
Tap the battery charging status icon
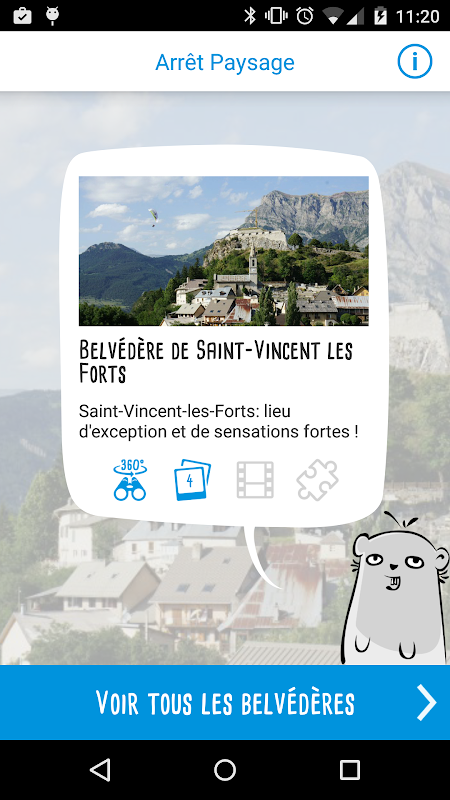pyautogui.click(x=380, y=16)
